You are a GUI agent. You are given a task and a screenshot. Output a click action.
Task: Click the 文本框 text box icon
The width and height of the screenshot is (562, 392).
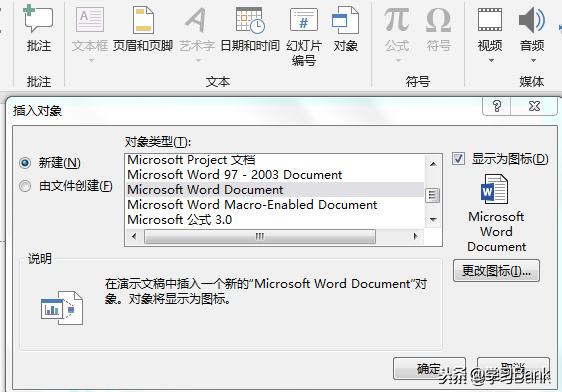[90, 20]
